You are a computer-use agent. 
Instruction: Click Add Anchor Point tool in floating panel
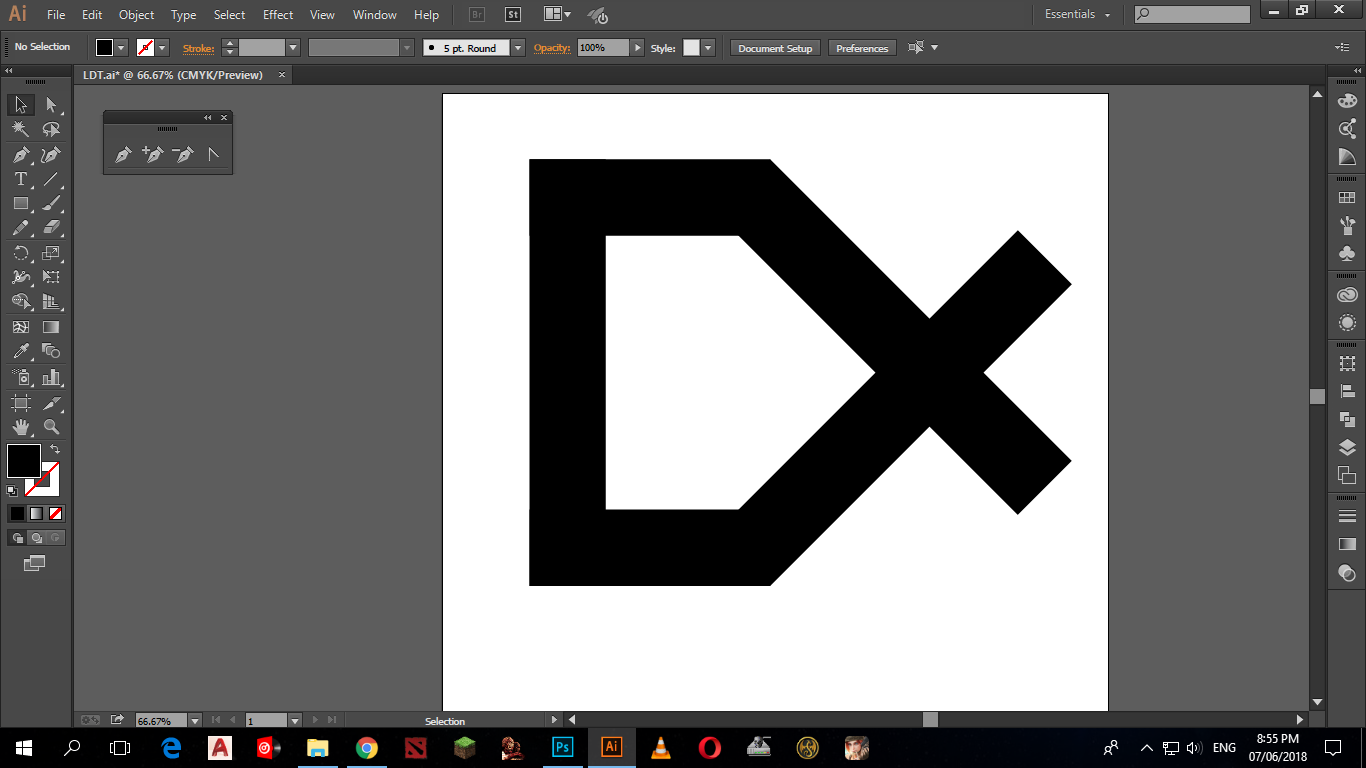coord(153,155)
